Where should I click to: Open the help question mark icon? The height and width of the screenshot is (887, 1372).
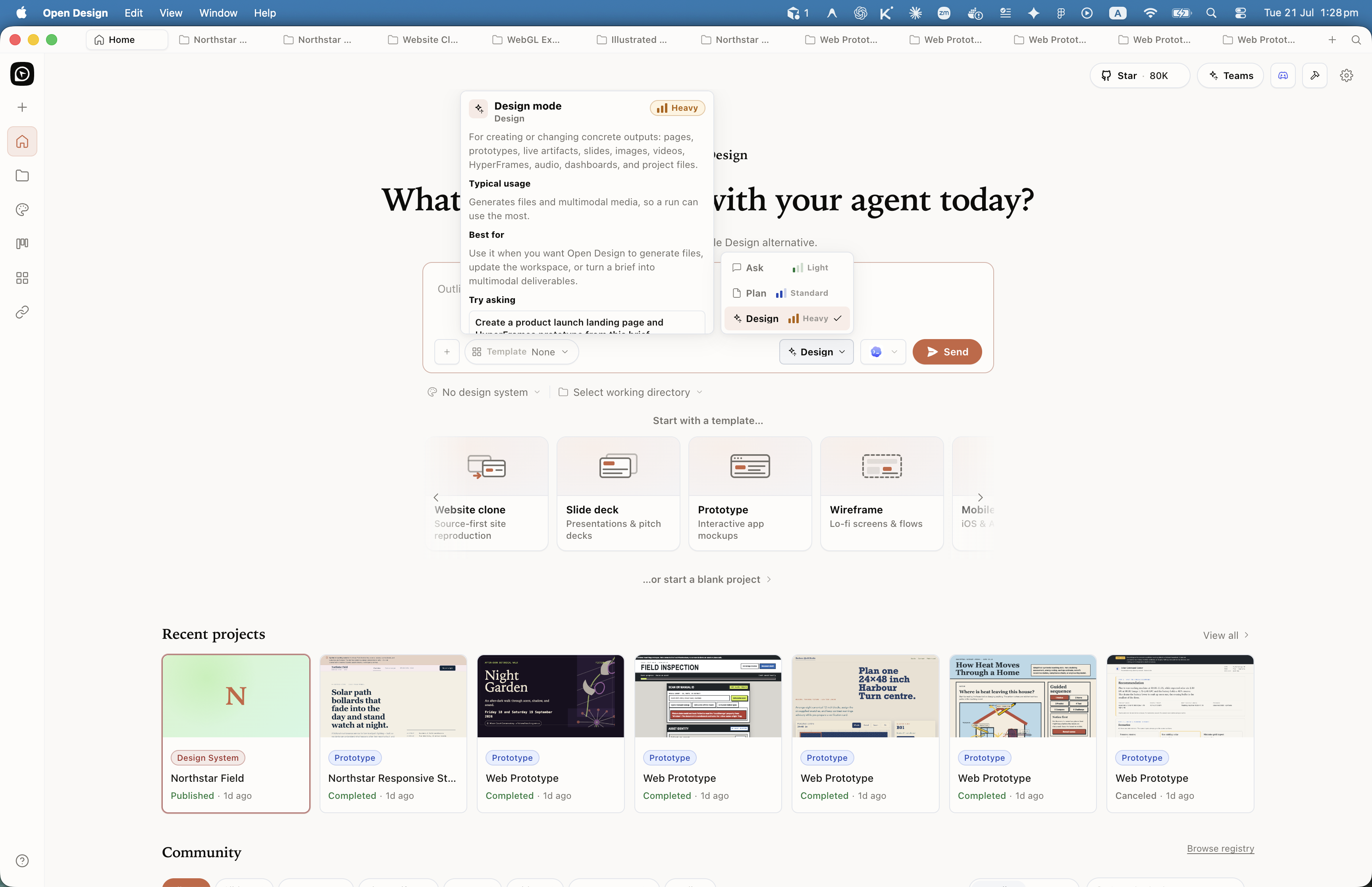(22, 860)
